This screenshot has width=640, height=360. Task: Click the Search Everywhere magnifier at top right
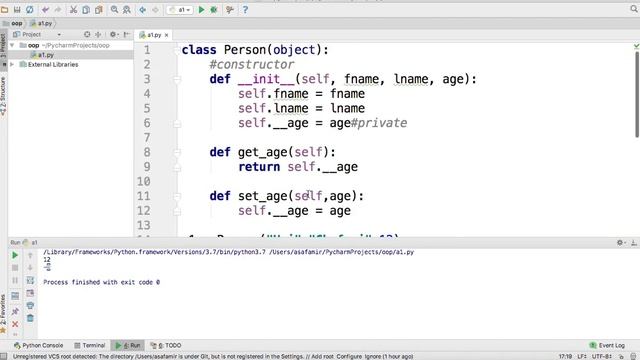tap(634, 9)
